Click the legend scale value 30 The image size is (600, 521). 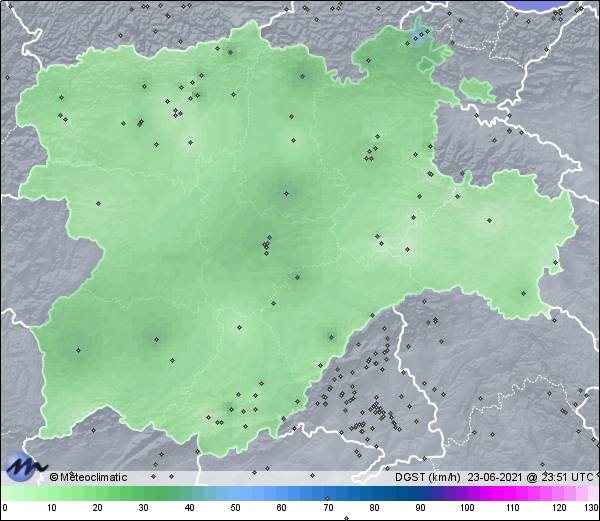[x=143, y=508]
